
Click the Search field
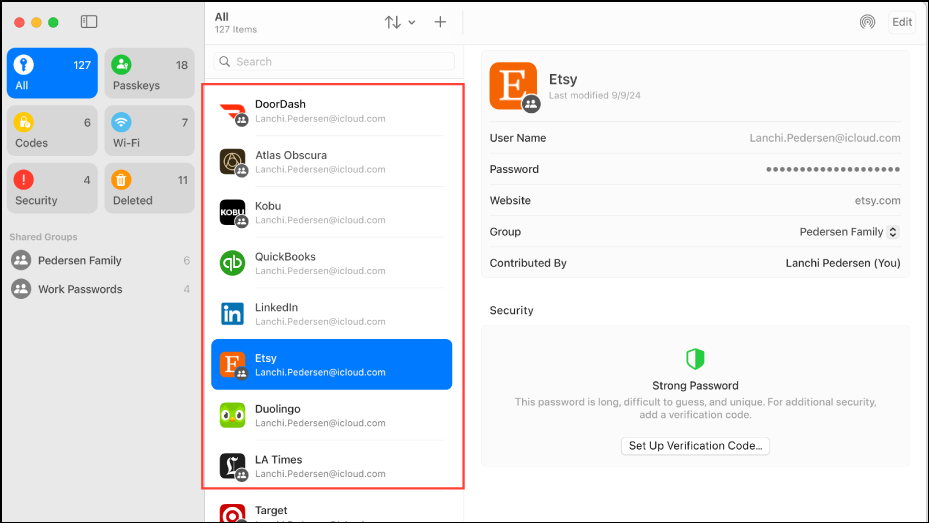[334, 62]
